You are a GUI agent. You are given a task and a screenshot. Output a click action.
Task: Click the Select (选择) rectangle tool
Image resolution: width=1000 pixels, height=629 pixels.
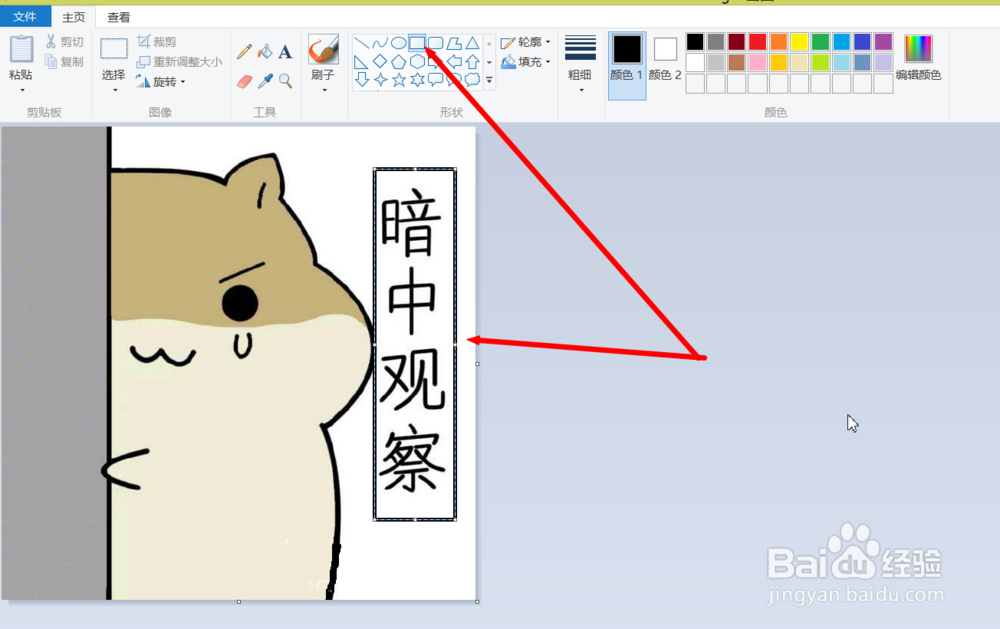click(x=114, y=49)
